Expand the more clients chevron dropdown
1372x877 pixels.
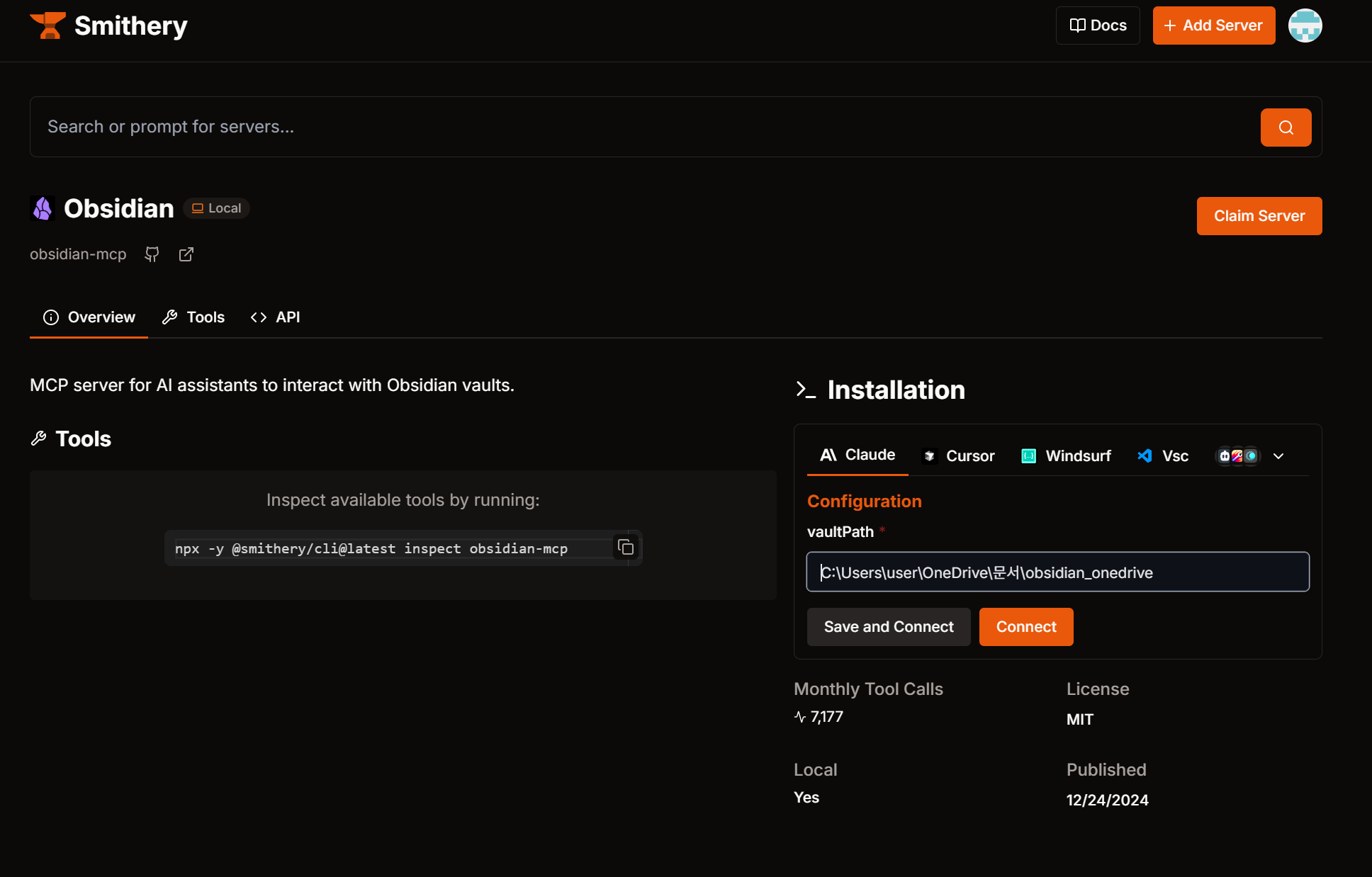click(x=1278, y=456)
